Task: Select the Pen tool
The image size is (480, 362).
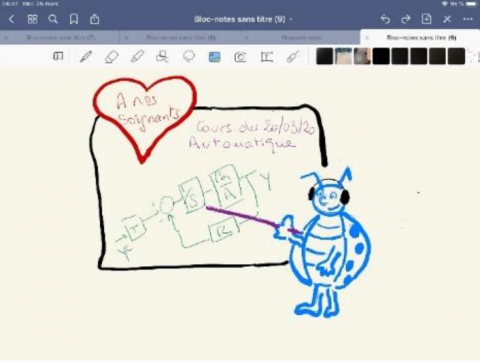Action: point(86,57)
